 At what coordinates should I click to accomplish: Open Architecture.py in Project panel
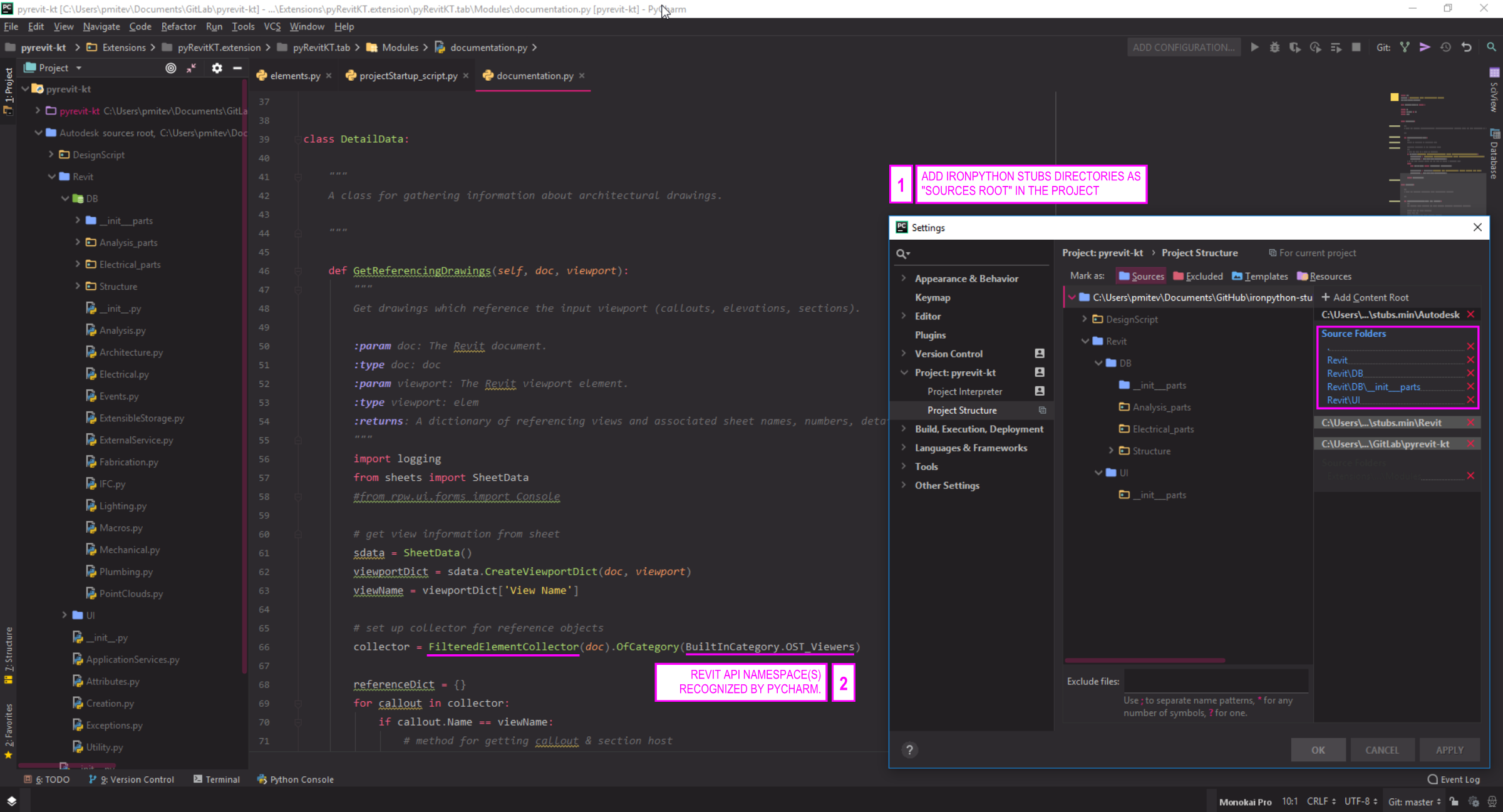[130, 352]
